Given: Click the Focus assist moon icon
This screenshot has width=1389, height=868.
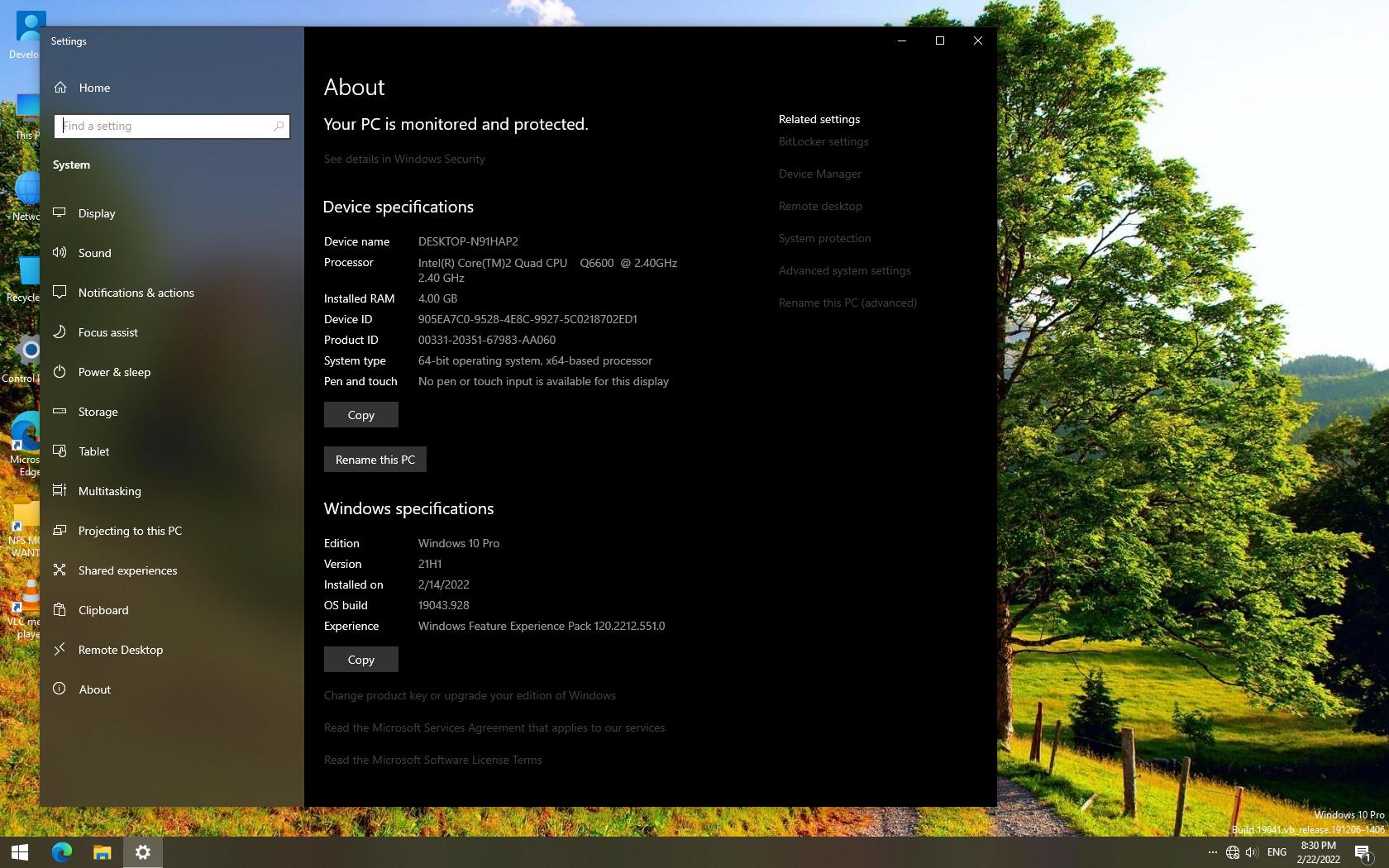Looking at the screenshot, I should coord(60,331).
